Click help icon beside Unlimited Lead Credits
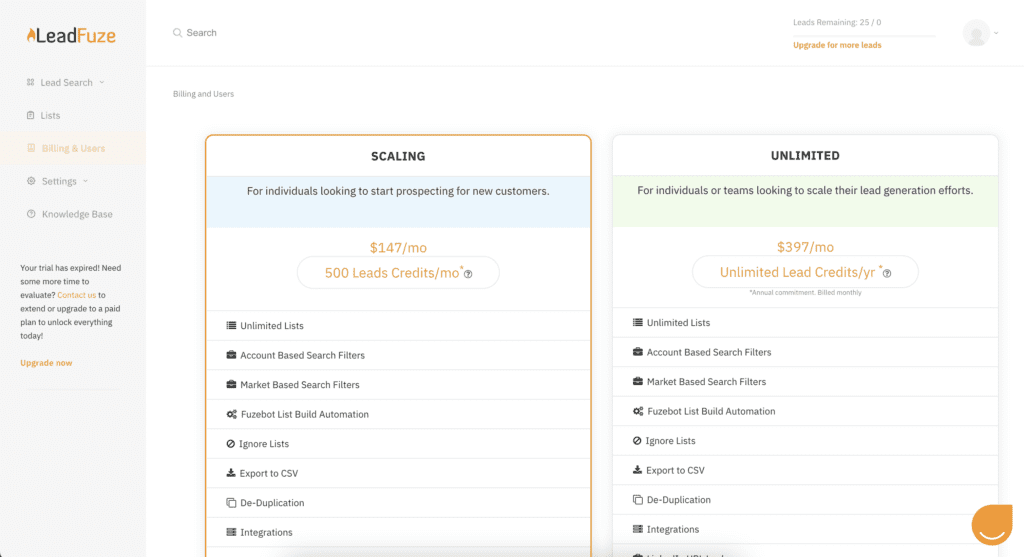The image size is (1024, 557). pyautogui.click(x=887, y=274)
